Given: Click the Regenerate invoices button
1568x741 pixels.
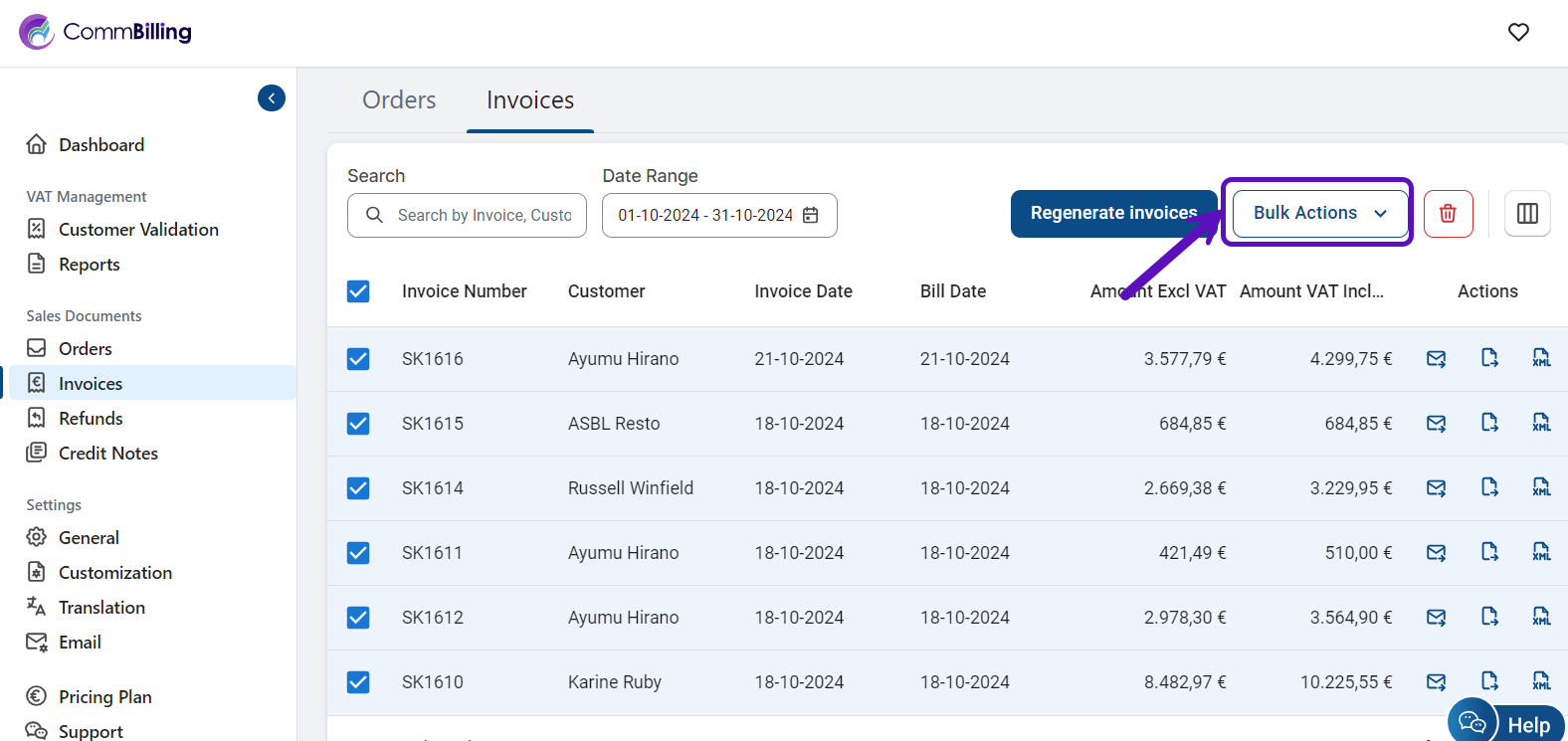Looking at the screenshot, I should click(x=1112, y=214).
